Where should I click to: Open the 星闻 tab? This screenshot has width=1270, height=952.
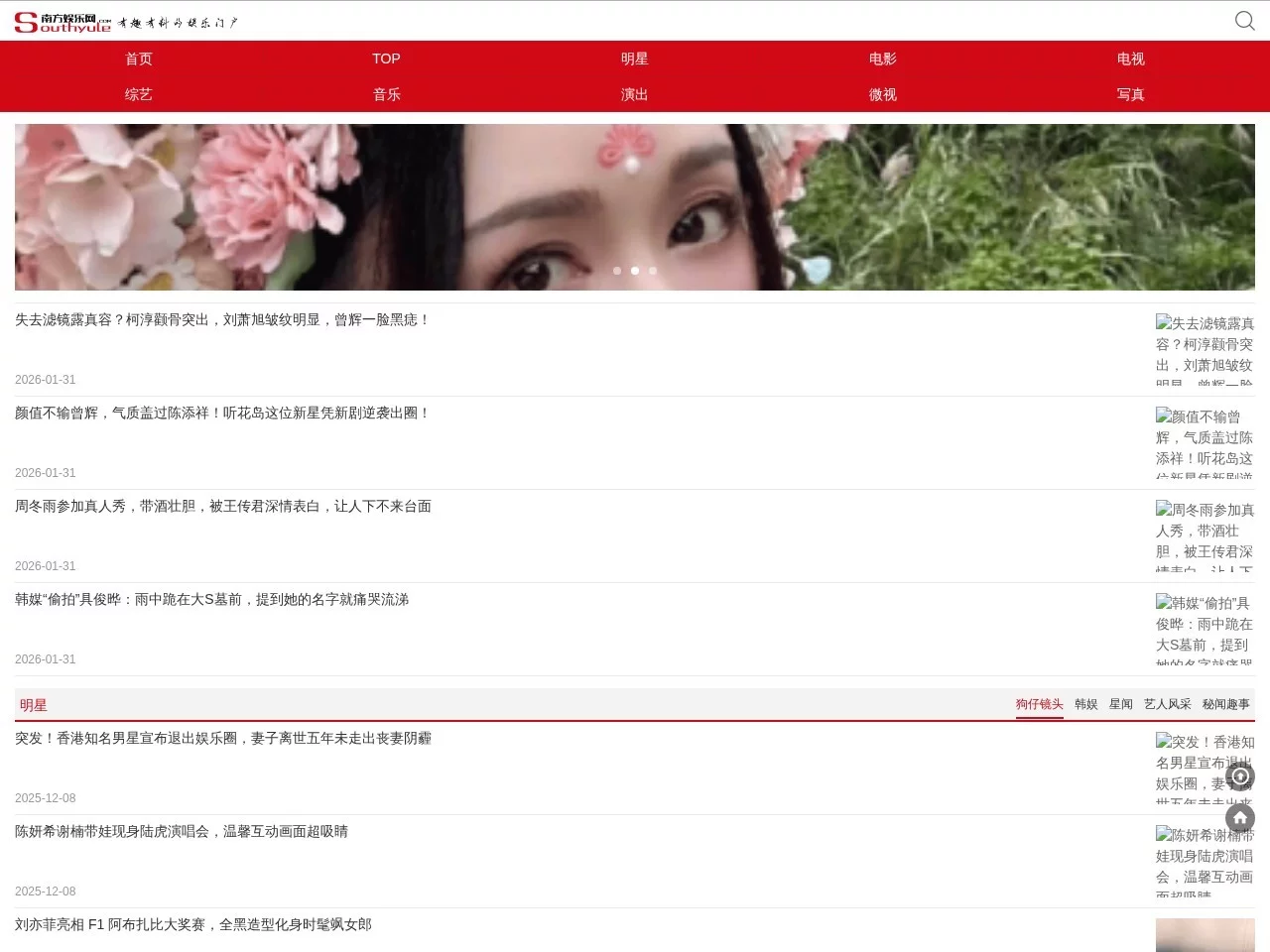tap(1120, 704)
